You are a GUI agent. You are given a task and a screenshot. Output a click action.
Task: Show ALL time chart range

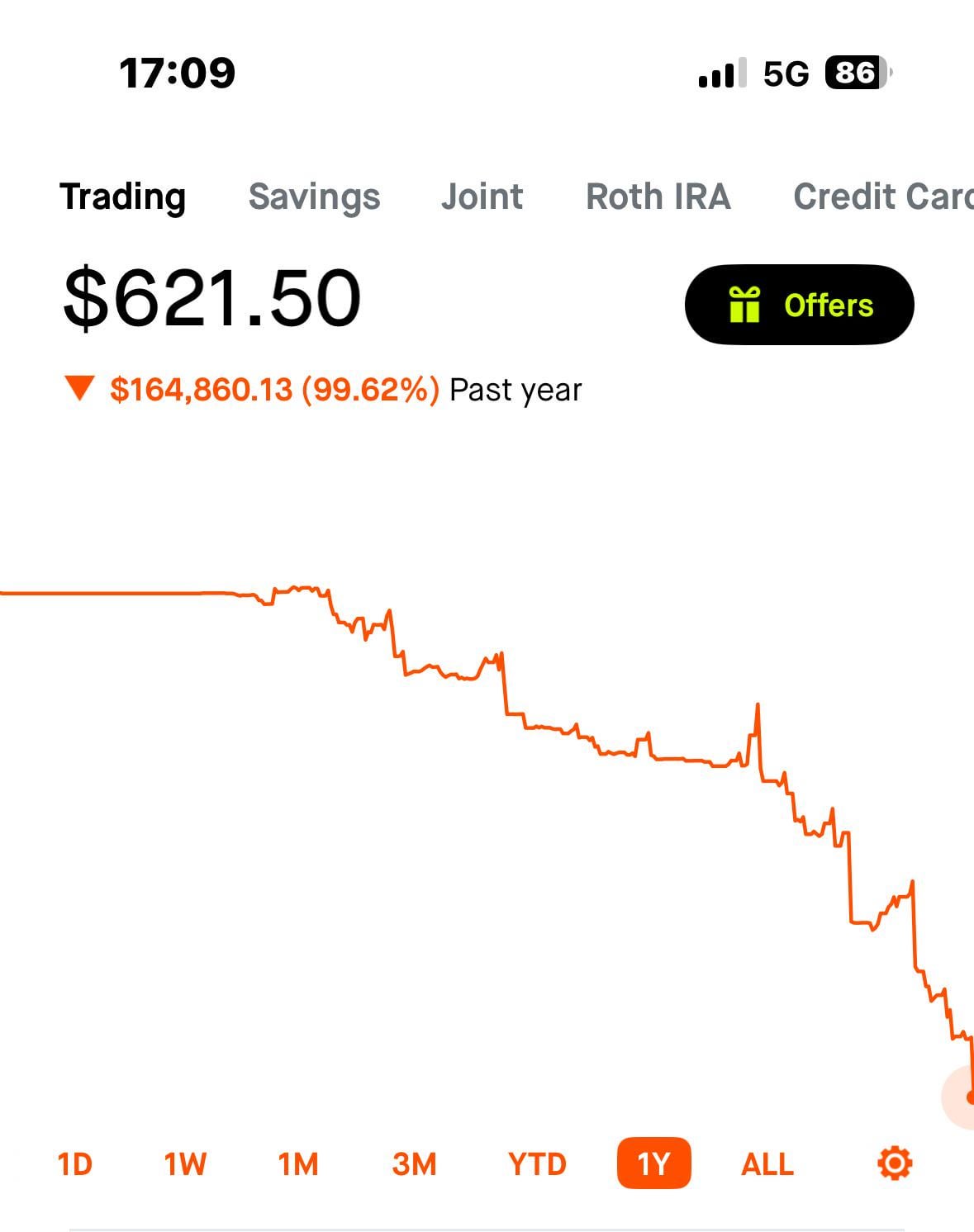(x=767, y=1164)
